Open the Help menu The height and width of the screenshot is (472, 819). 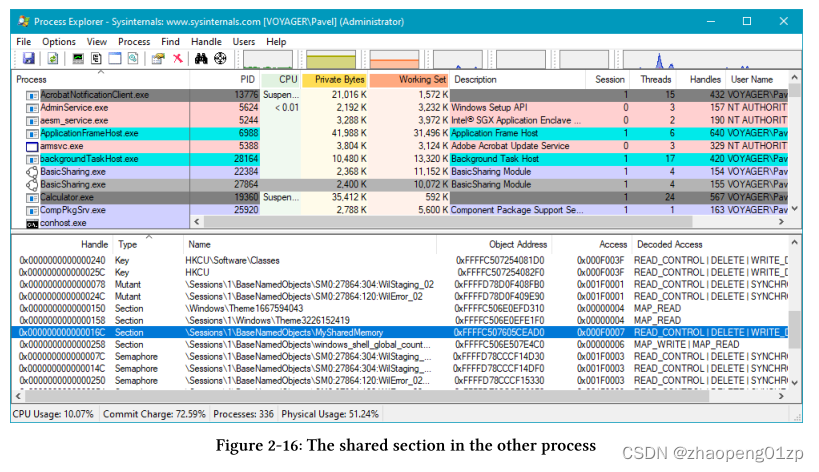click(x=276, y=42)
